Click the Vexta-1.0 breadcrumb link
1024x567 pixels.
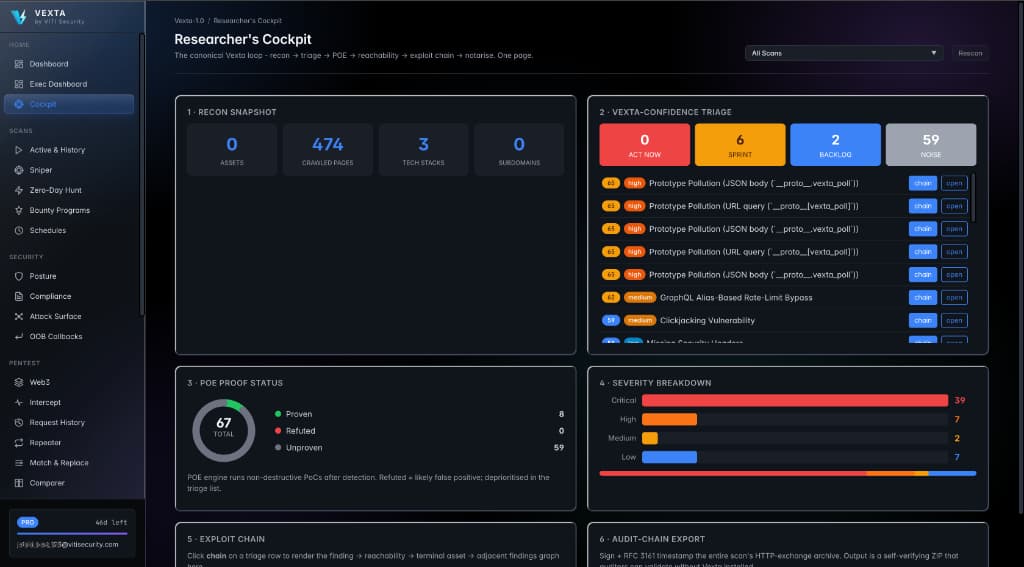tap(189, 21)
